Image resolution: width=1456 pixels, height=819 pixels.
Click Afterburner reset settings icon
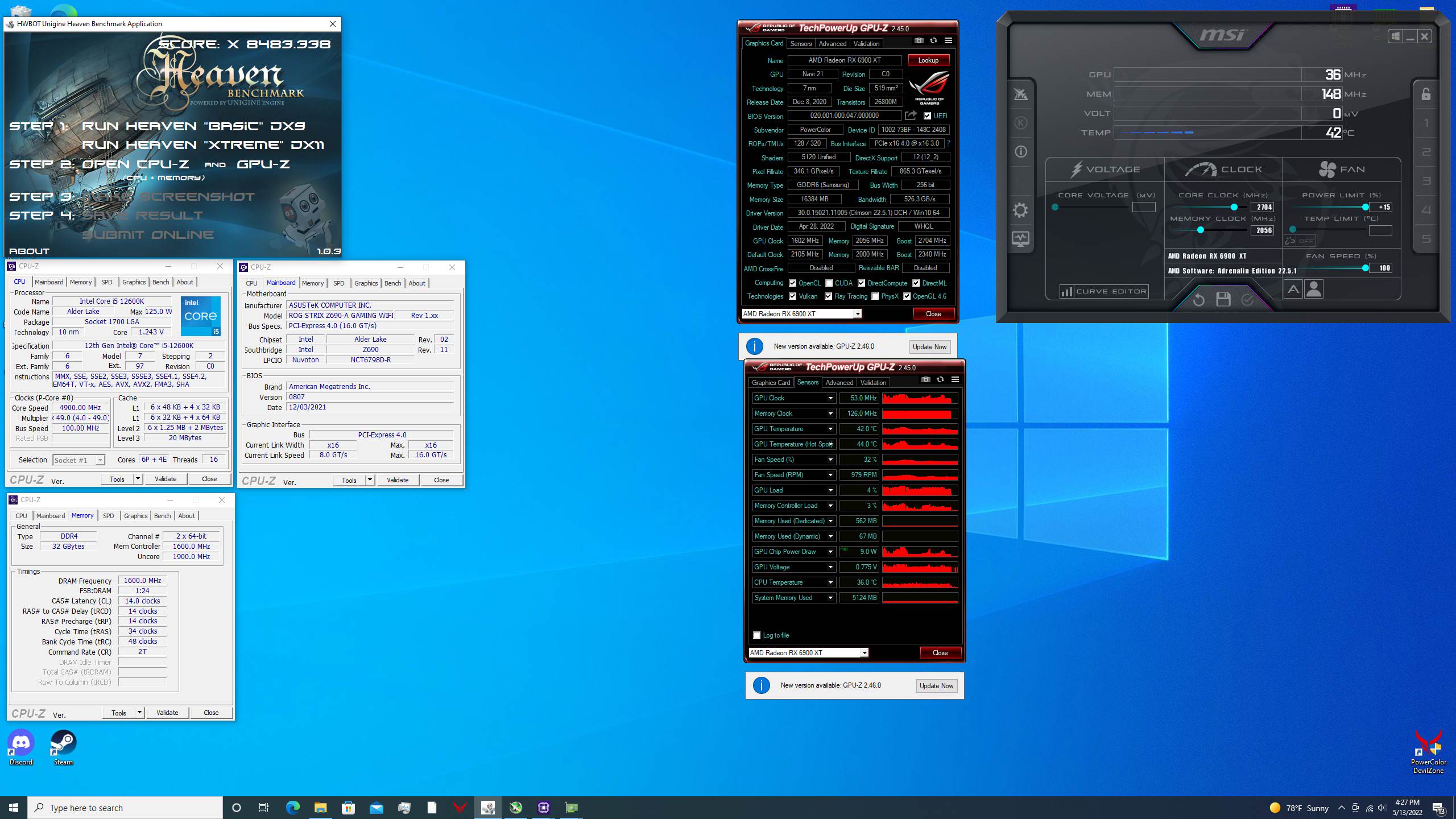point(1199,300)
